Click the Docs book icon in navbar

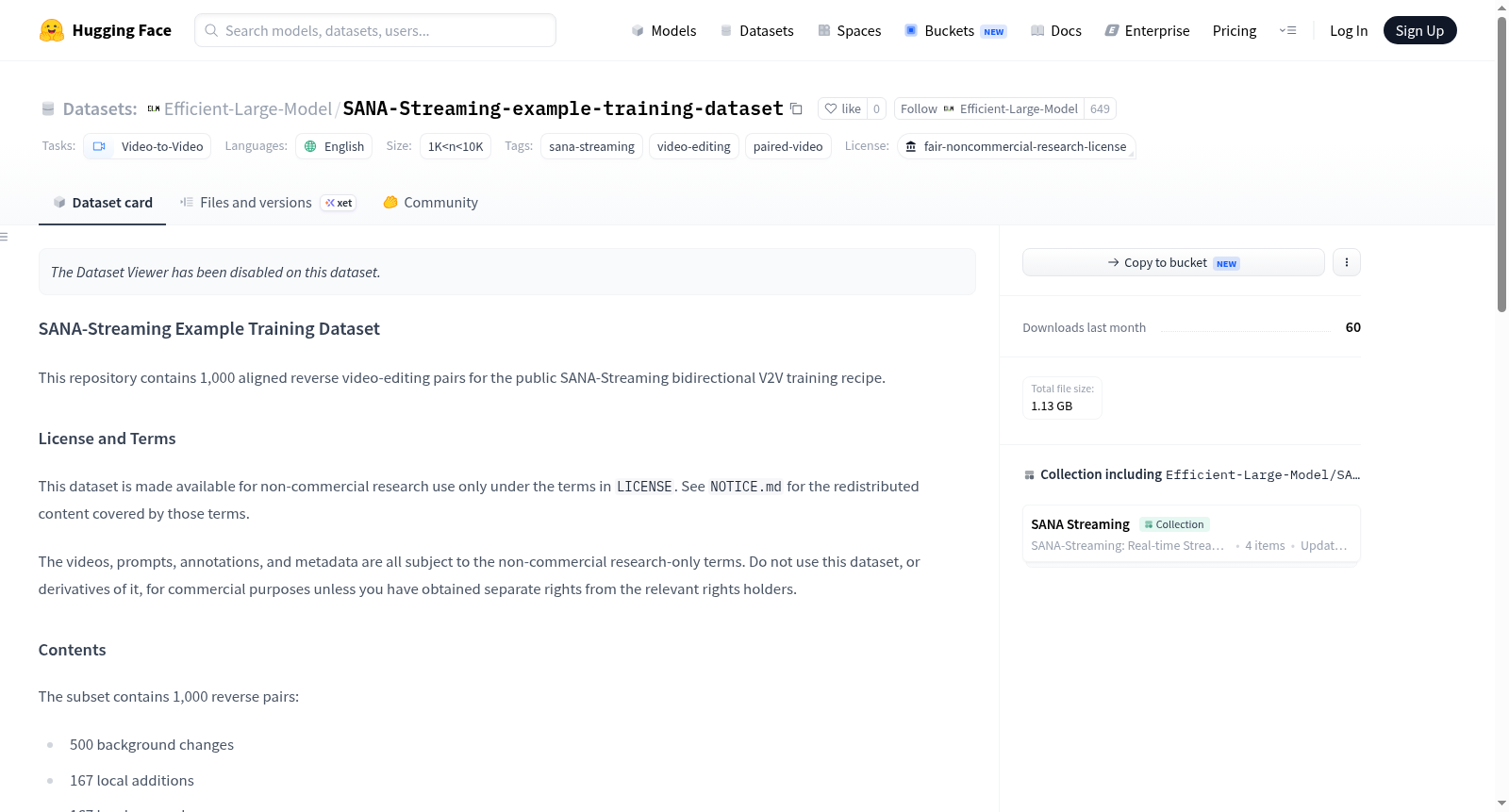tap(1037, 30)
